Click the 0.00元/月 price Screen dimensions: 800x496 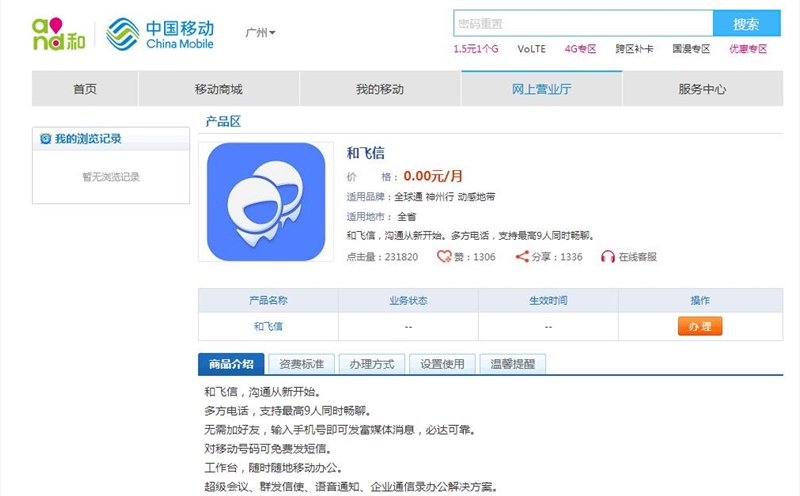click(433, 176)
